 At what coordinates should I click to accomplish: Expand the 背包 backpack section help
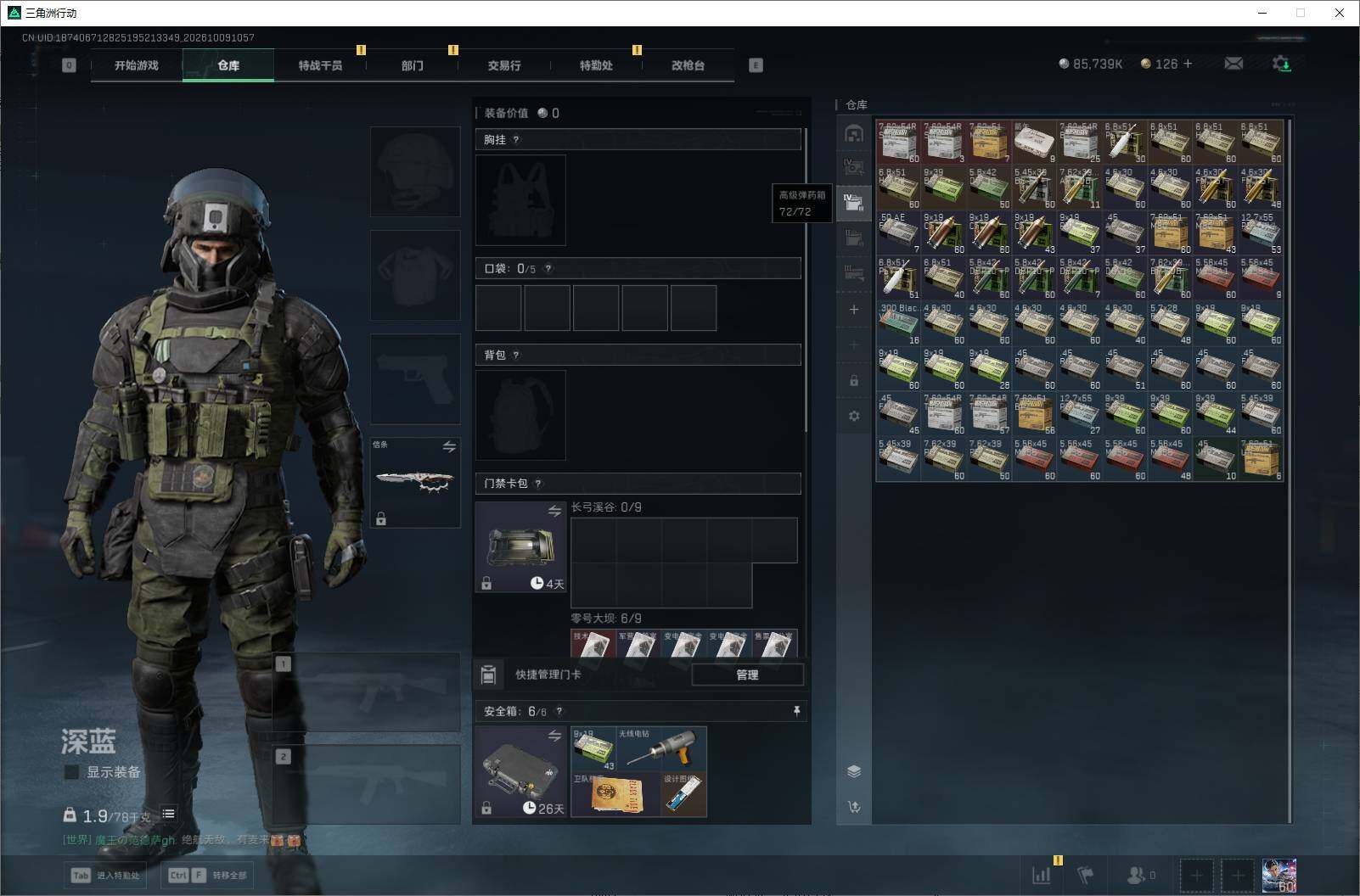(516, 356)
